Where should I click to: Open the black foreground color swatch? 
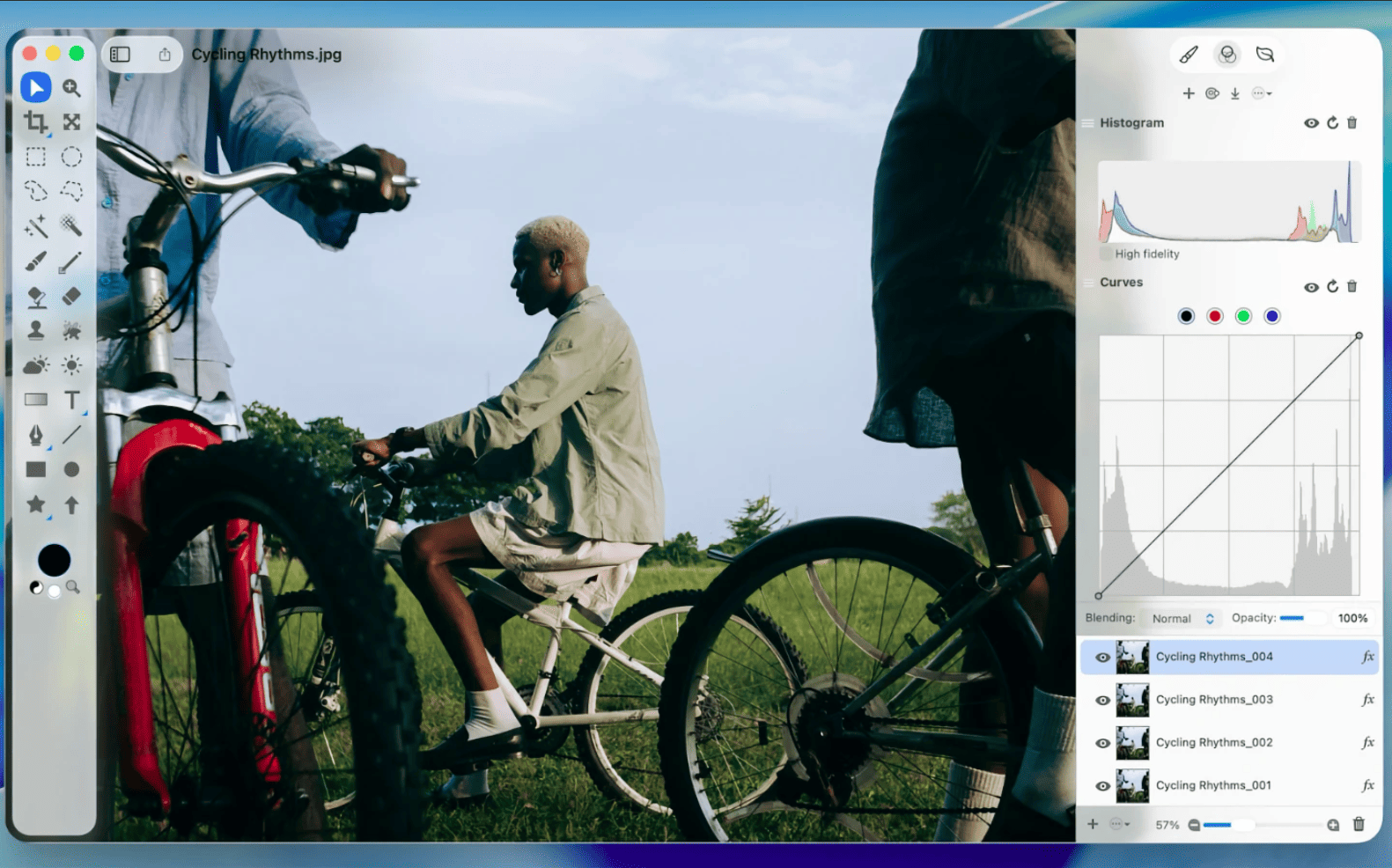54,560
